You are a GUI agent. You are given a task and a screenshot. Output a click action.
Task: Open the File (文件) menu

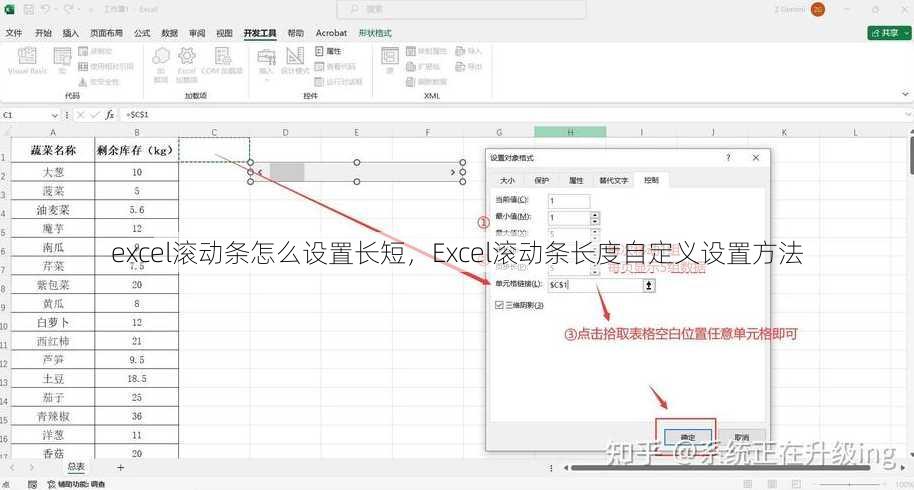pyautogui.click(x=14, y=33)
